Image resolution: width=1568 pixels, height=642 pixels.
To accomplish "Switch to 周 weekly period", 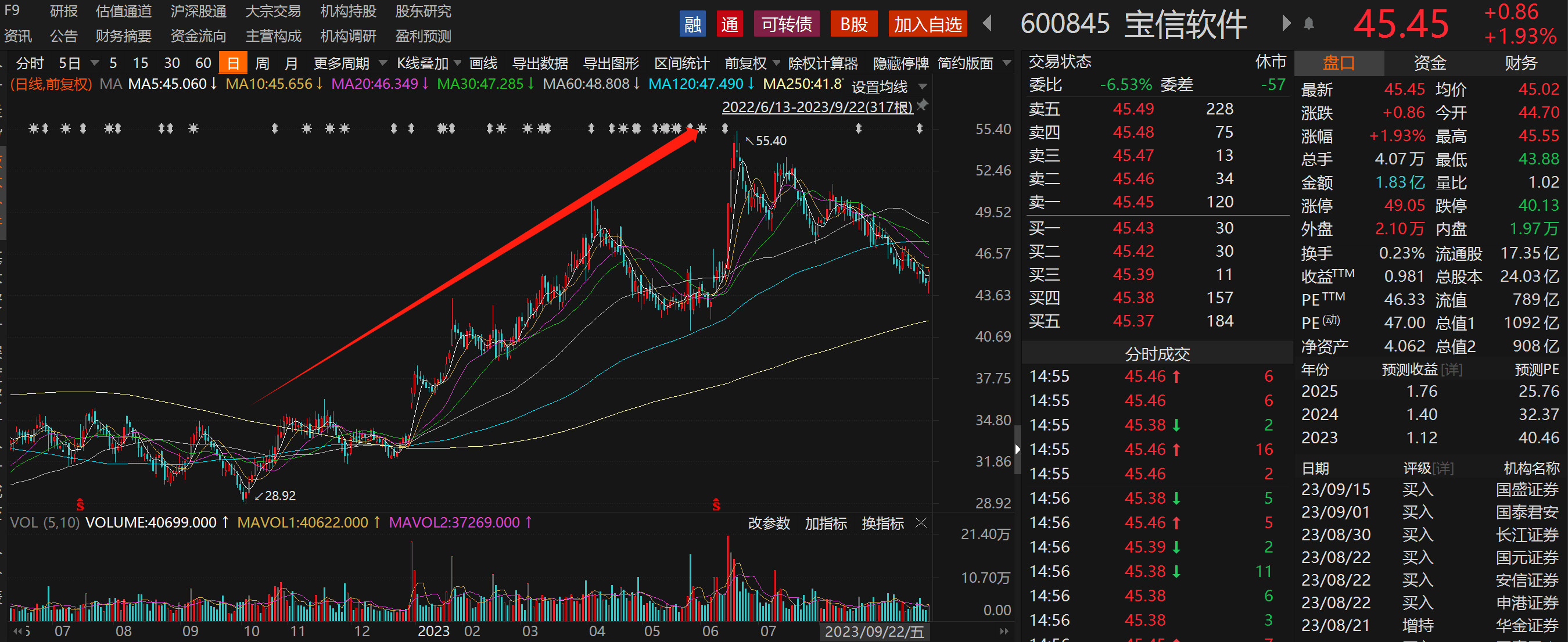I will point(263,63).
